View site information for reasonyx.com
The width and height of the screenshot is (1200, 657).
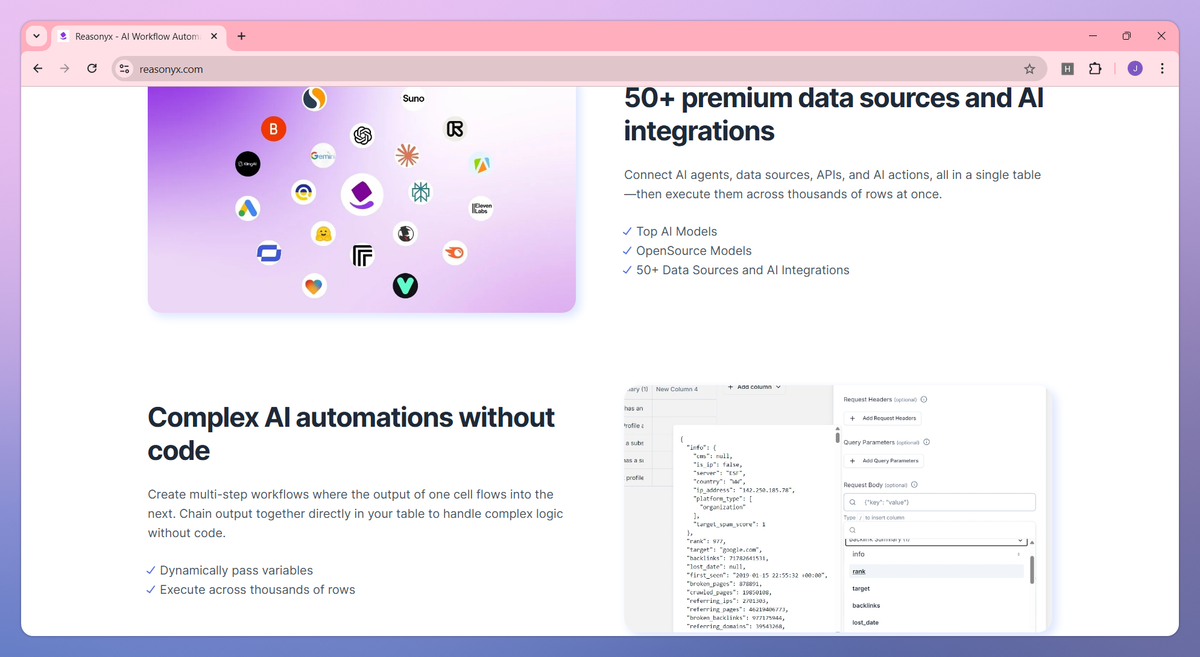pyautogui.click(x=124, y=69)
